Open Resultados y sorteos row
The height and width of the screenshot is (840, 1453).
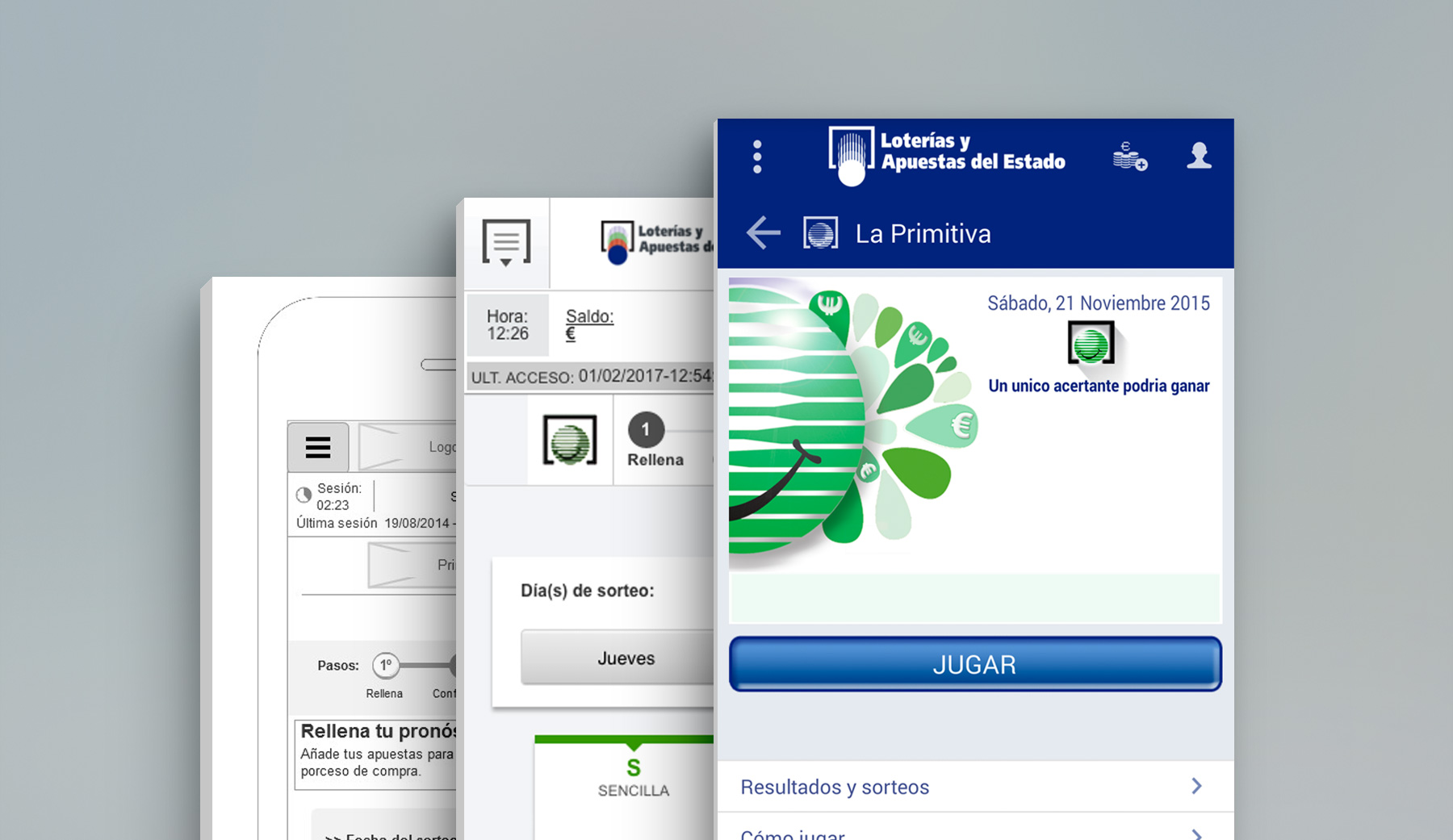pos(975,787)
